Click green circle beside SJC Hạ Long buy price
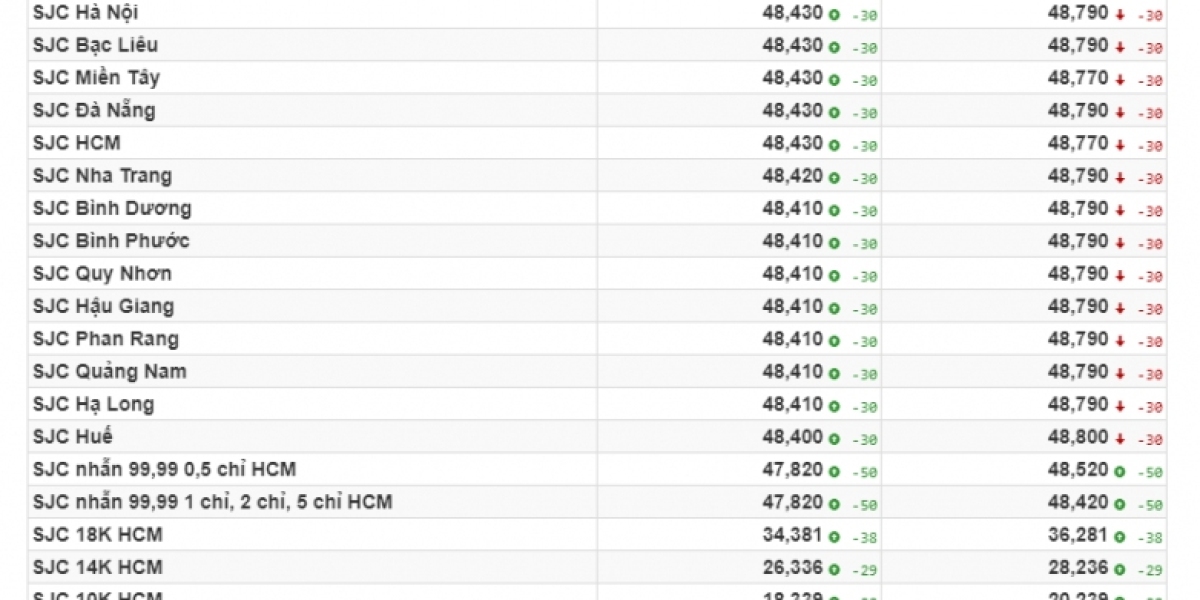1200x600 pixels. [834, 406]
